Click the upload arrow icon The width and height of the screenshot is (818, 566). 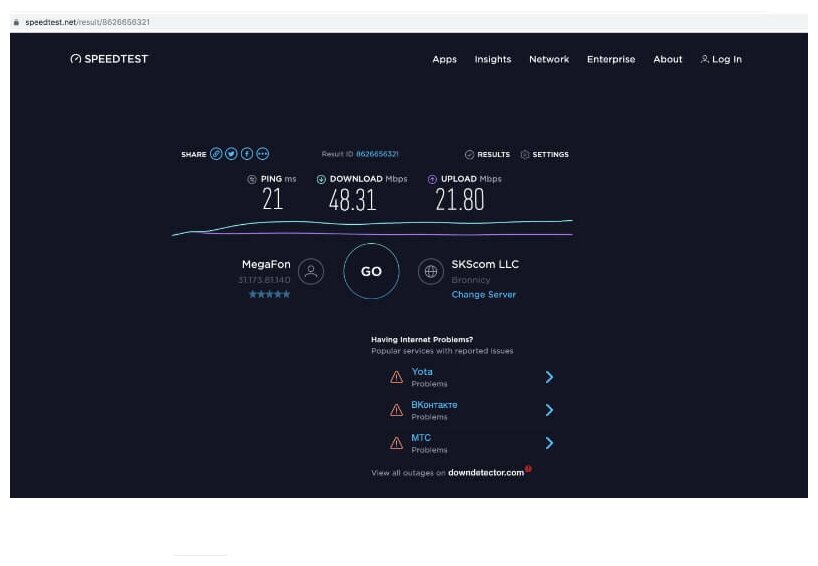[432, 179]
